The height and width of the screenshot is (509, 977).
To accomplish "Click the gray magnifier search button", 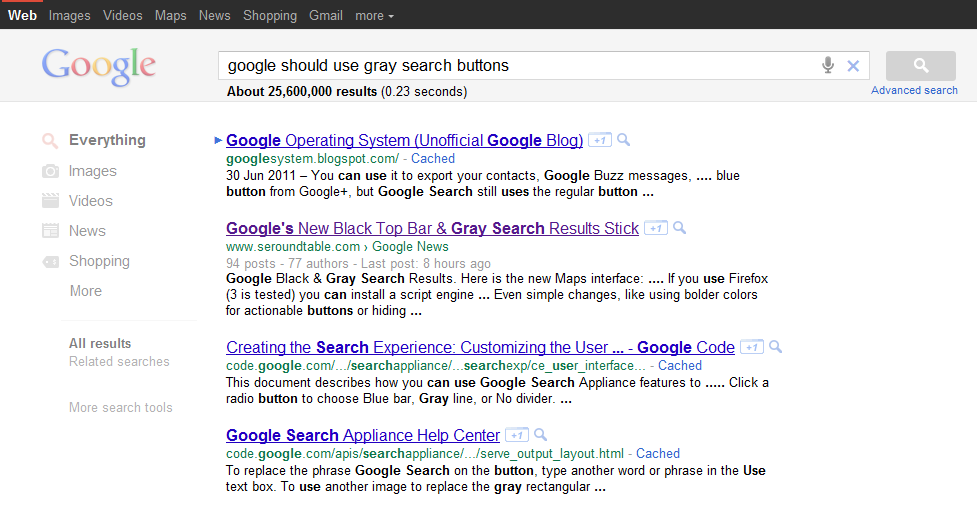I will tap(920, 65).
